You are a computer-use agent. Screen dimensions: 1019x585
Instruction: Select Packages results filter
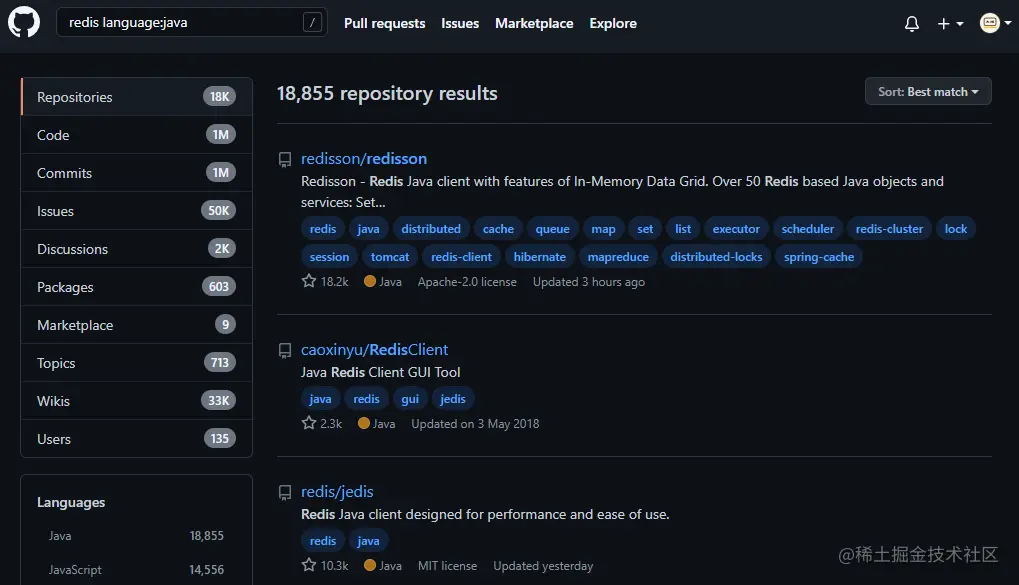coord(136,287)
